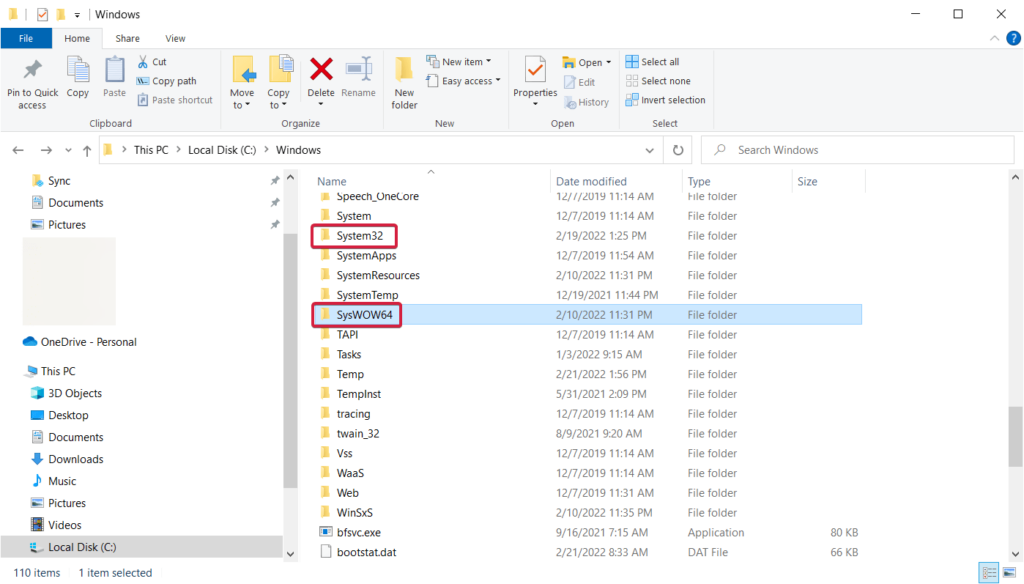Select all items in folder
The width and height of the screenshot is (1024, 584).
coord(652,61)
